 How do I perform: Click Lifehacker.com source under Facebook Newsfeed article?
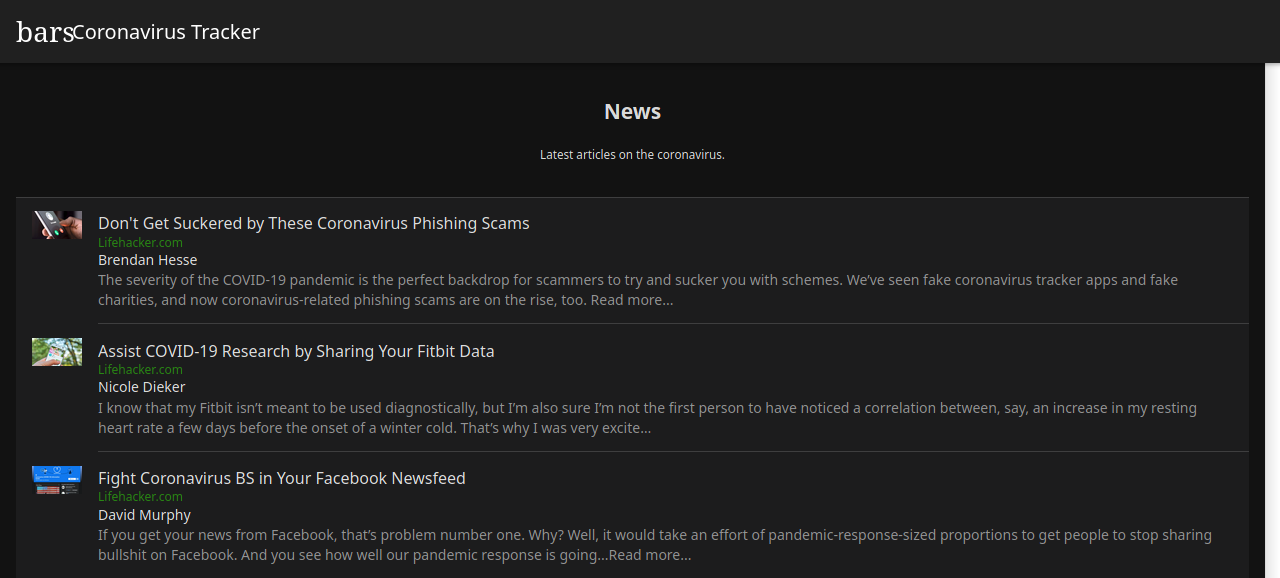point(140,496)
